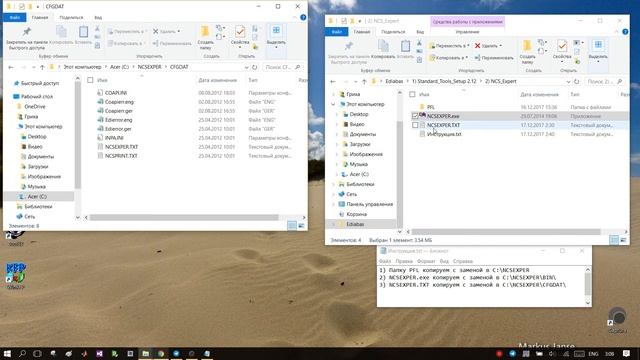The height and width of the screenshot is (360, 640).
Task: Open the address bar dropdown in CFGDAT window
Action: click(247, 67)
